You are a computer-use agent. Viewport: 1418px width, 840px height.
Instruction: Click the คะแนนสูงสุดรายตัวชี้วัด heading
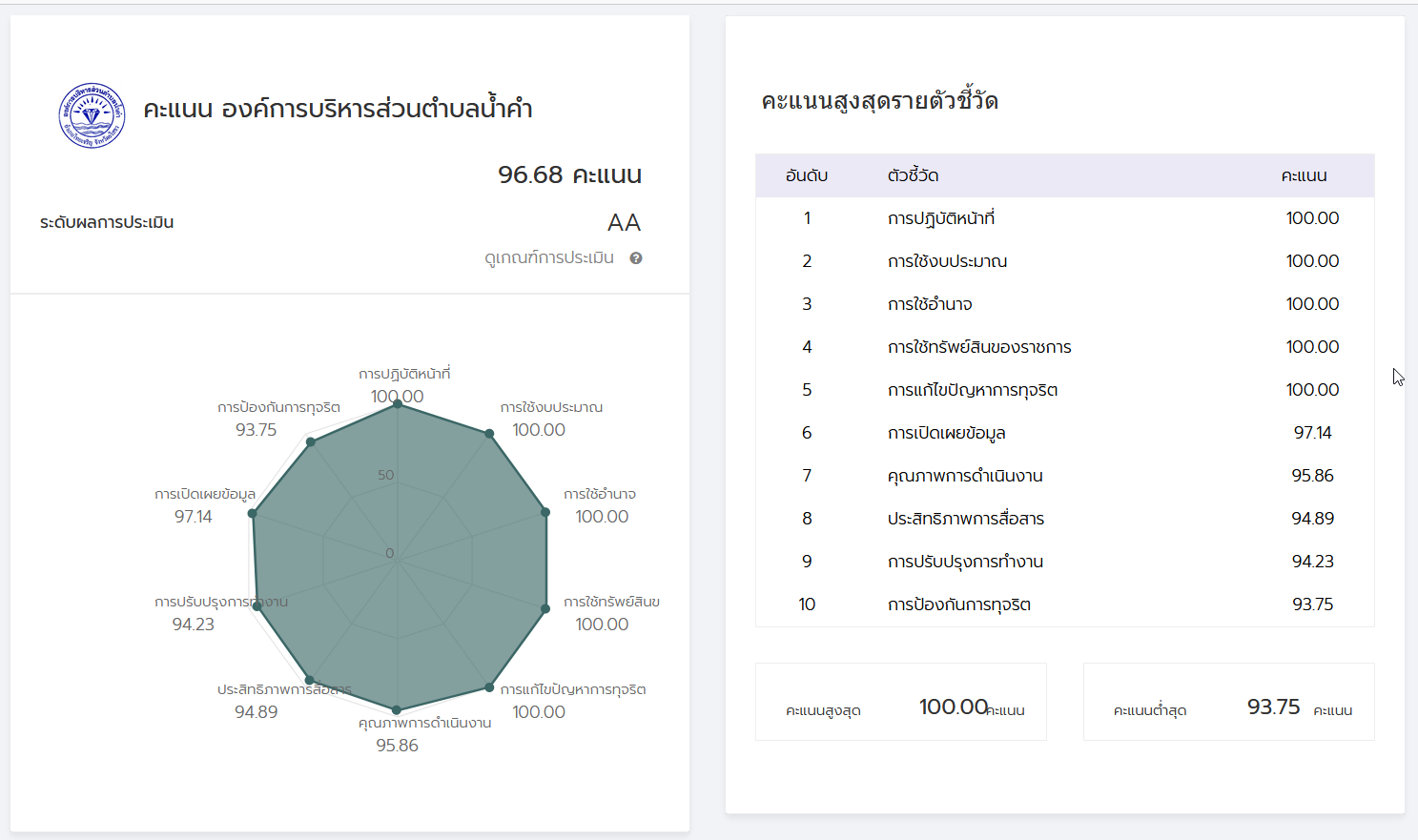(x=879, y=101)
